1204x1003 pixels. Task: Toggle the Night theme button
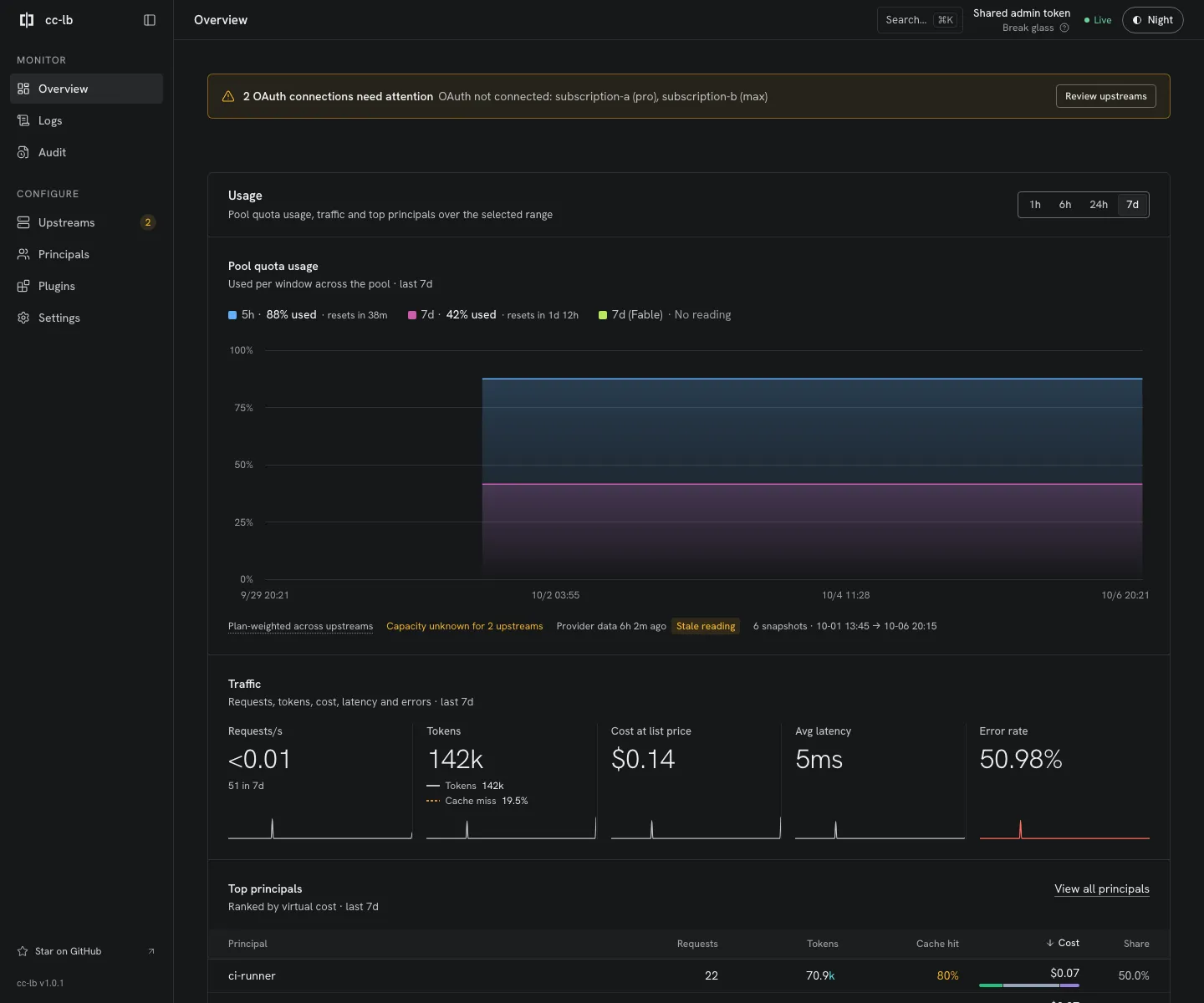(x=1152, y=20)
